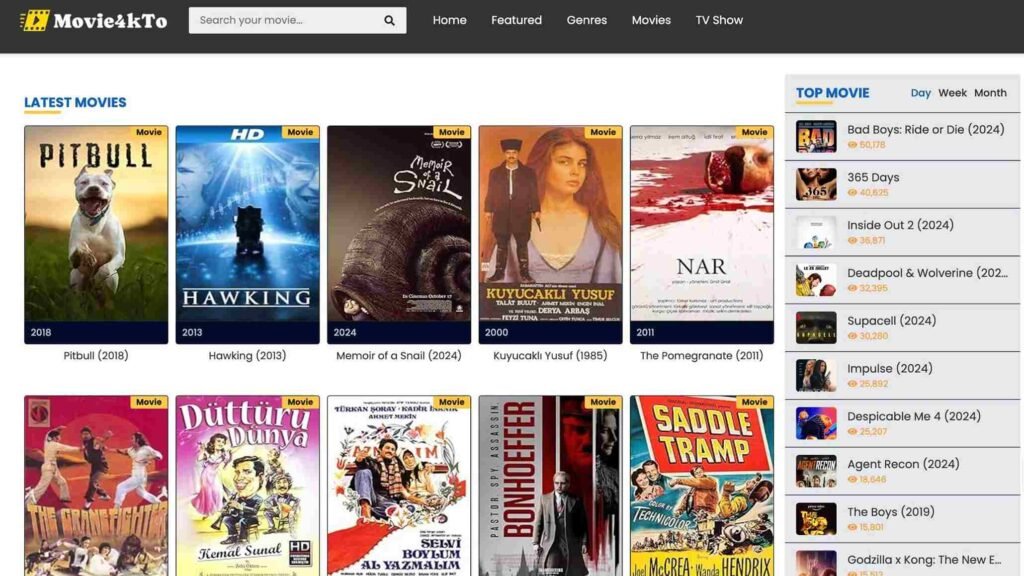The height and width of the screenshot is (576, 1024).
Task: Switch Top Movie to Week view
Action: 952,93
